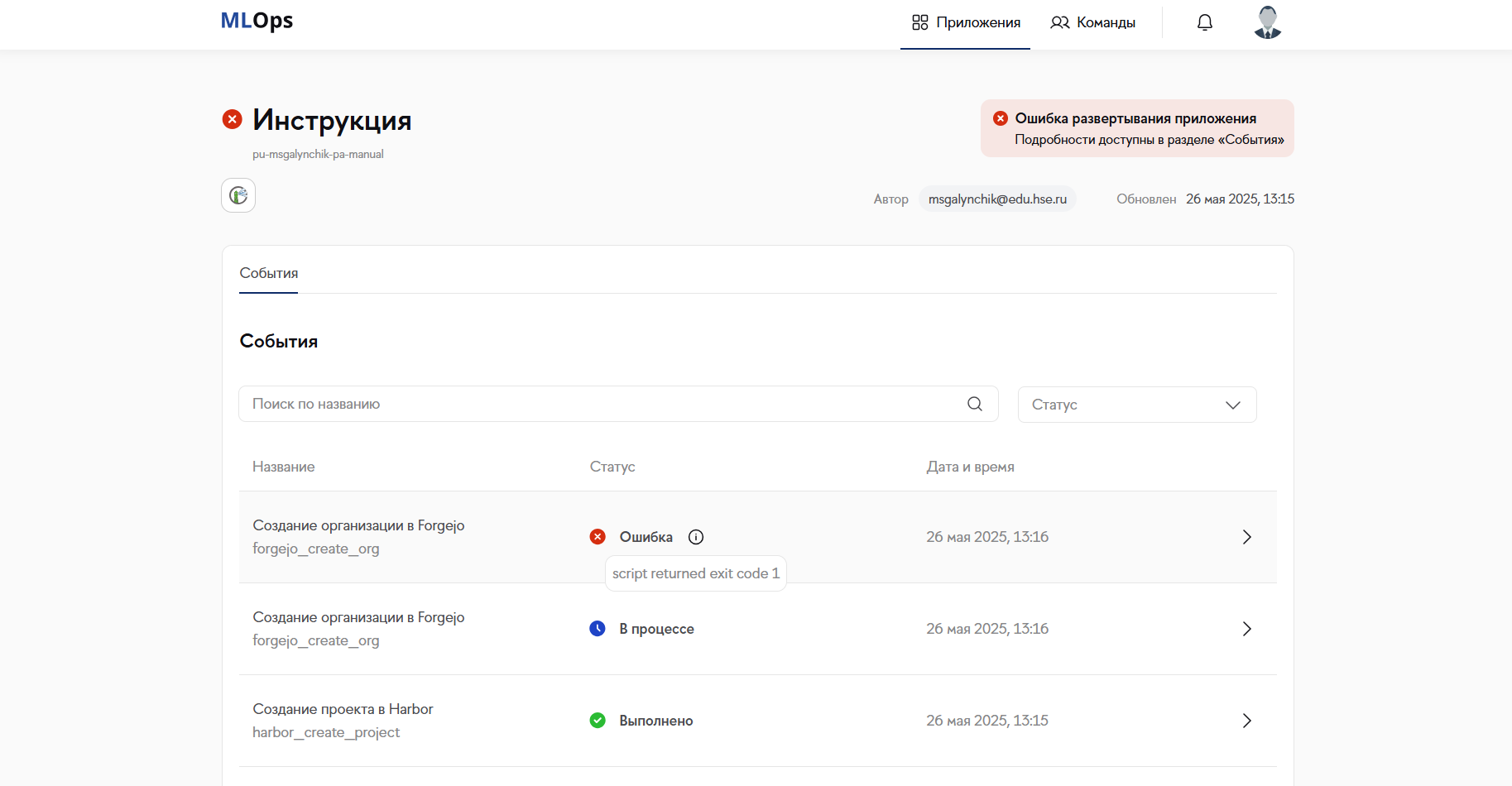Click the red error icon beside Инструкция title
The height and width of the screenshot is (786, 1512).
[233, 119]
